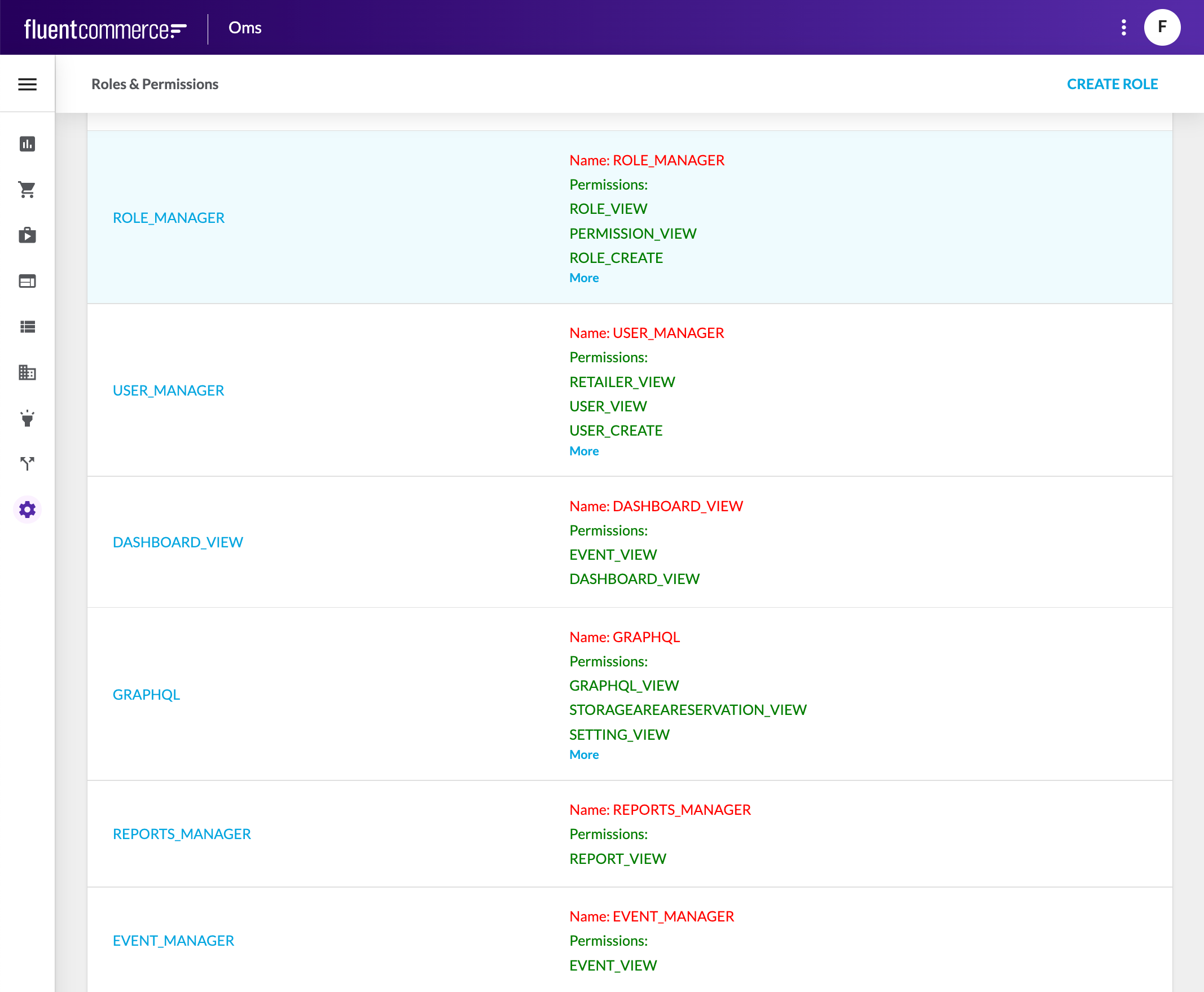
Task: Click the fulfilment bag sidebar icon
Action: [28, 235]
